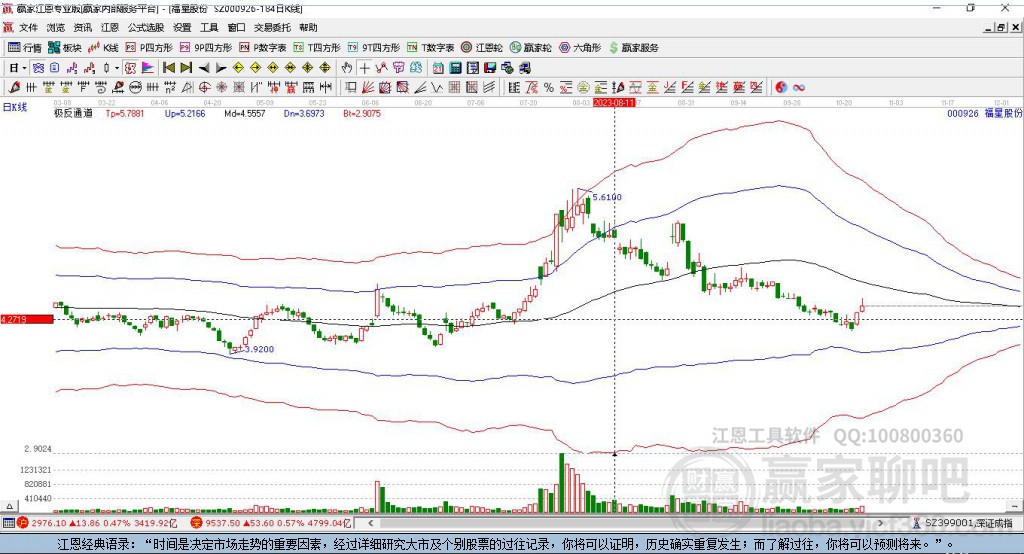Image resolution: width=1024 pixels, height=554 pixels.
Task: Click the gradient triangle chart icon
Action: [148, 68]
